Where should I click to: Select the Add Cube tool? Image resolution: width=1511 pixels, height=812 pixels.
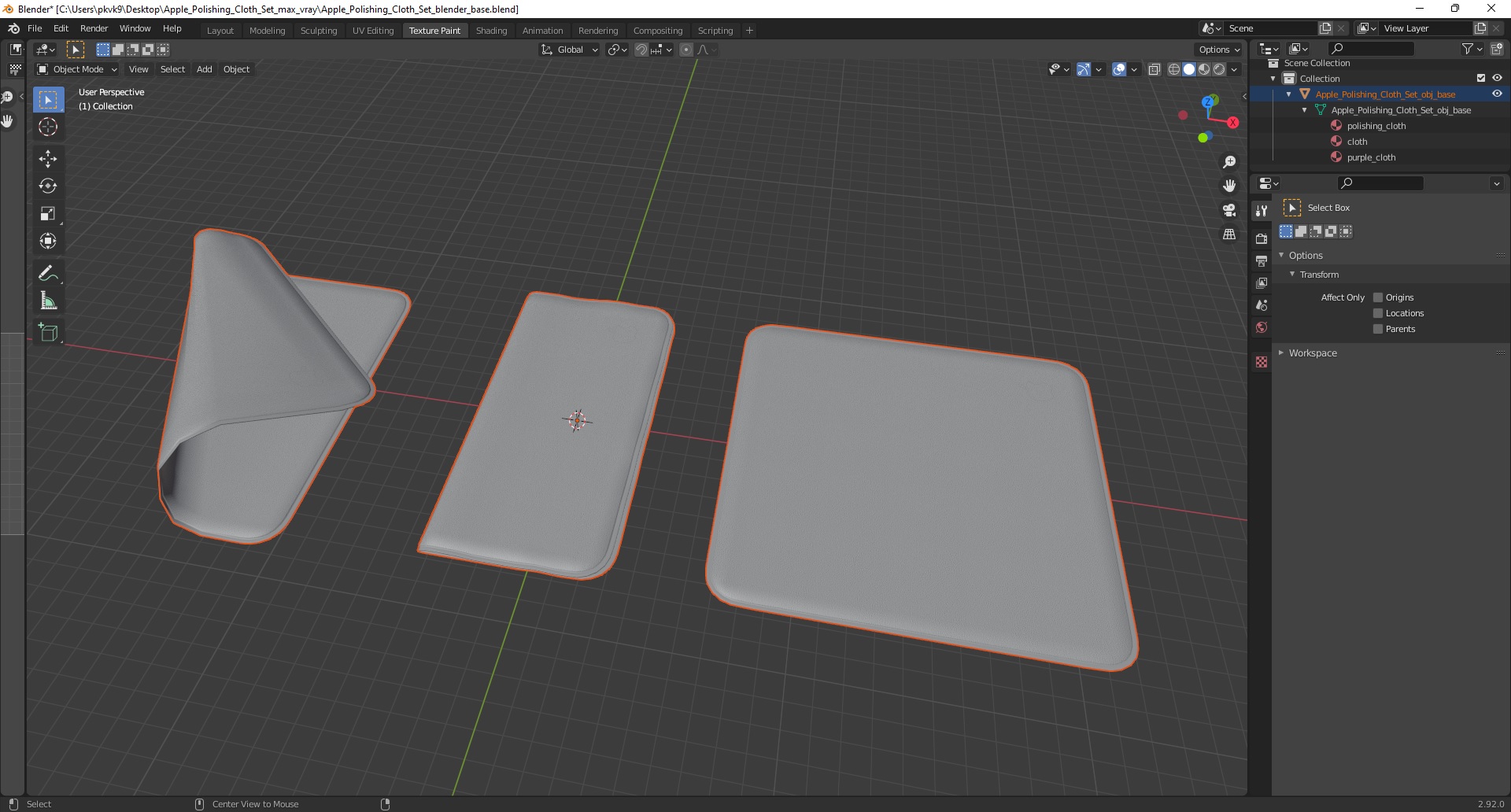tap(48, 333)
